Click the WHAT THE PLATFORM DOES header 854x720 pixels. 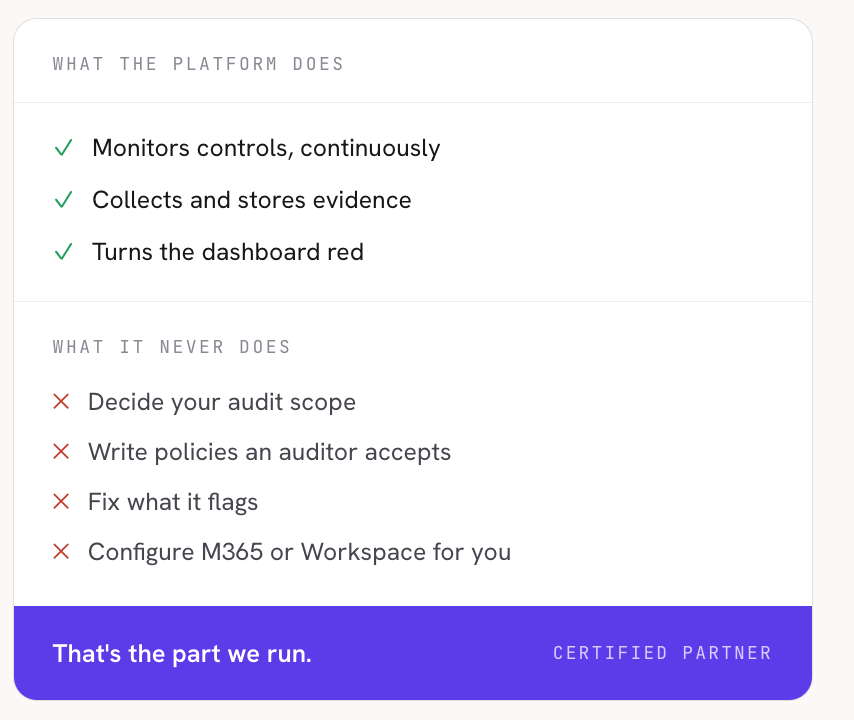coord(198,64)
